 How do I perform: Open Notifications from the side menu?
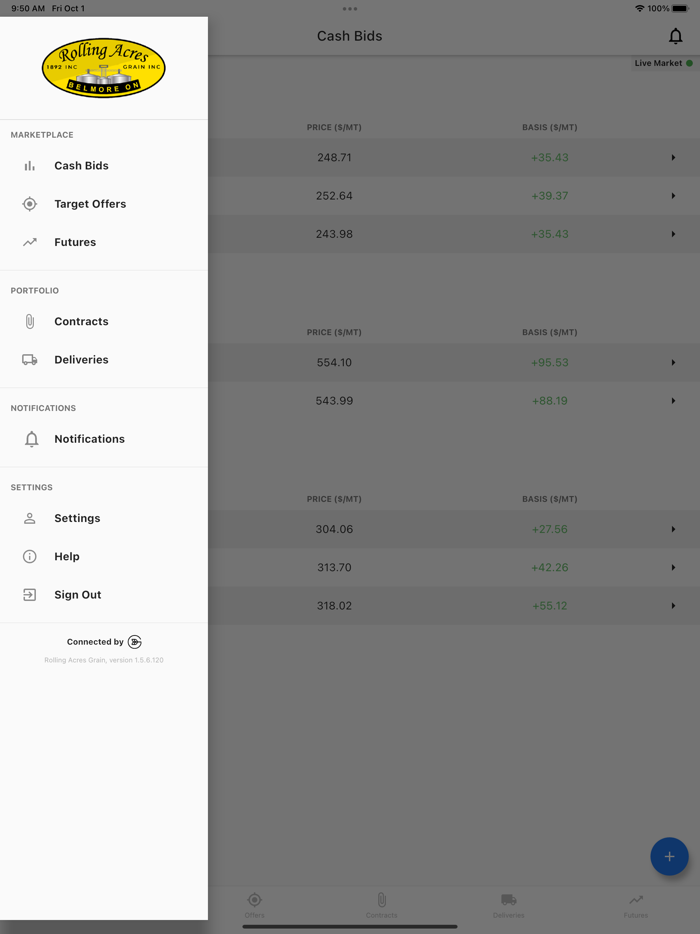[x=89, y=439]
